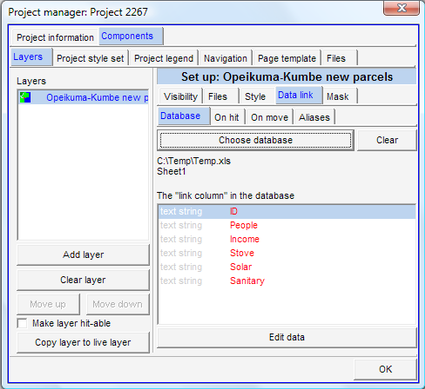Confirm with the OK button
This screenshot has height=389, width=425.
(385, 369)
